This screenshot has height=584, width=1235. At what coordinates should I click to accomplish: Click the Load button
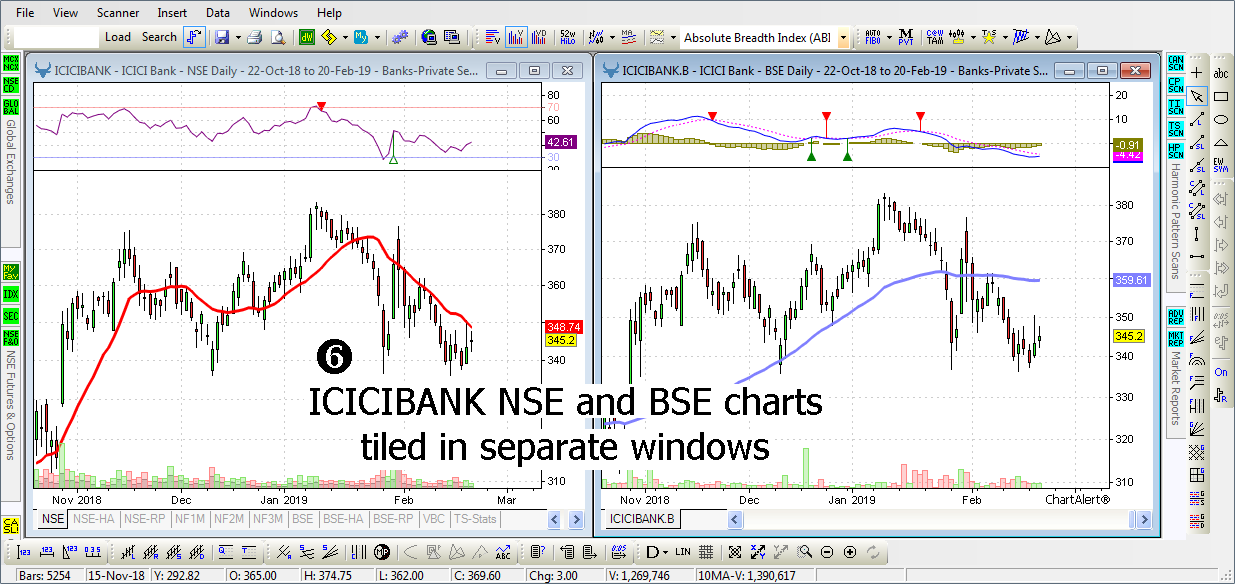[x=118, y=37]
